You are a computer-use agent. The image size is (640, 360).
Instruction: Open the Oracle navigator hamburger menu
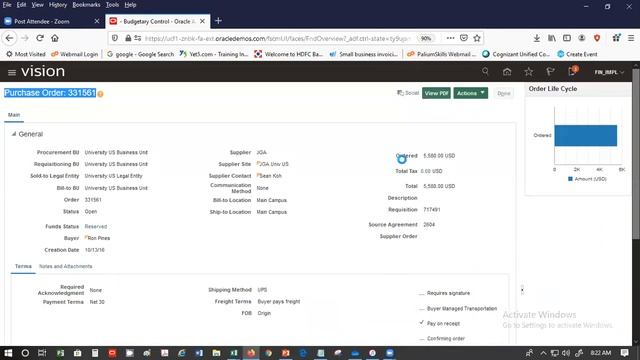[x=12, y=72]
